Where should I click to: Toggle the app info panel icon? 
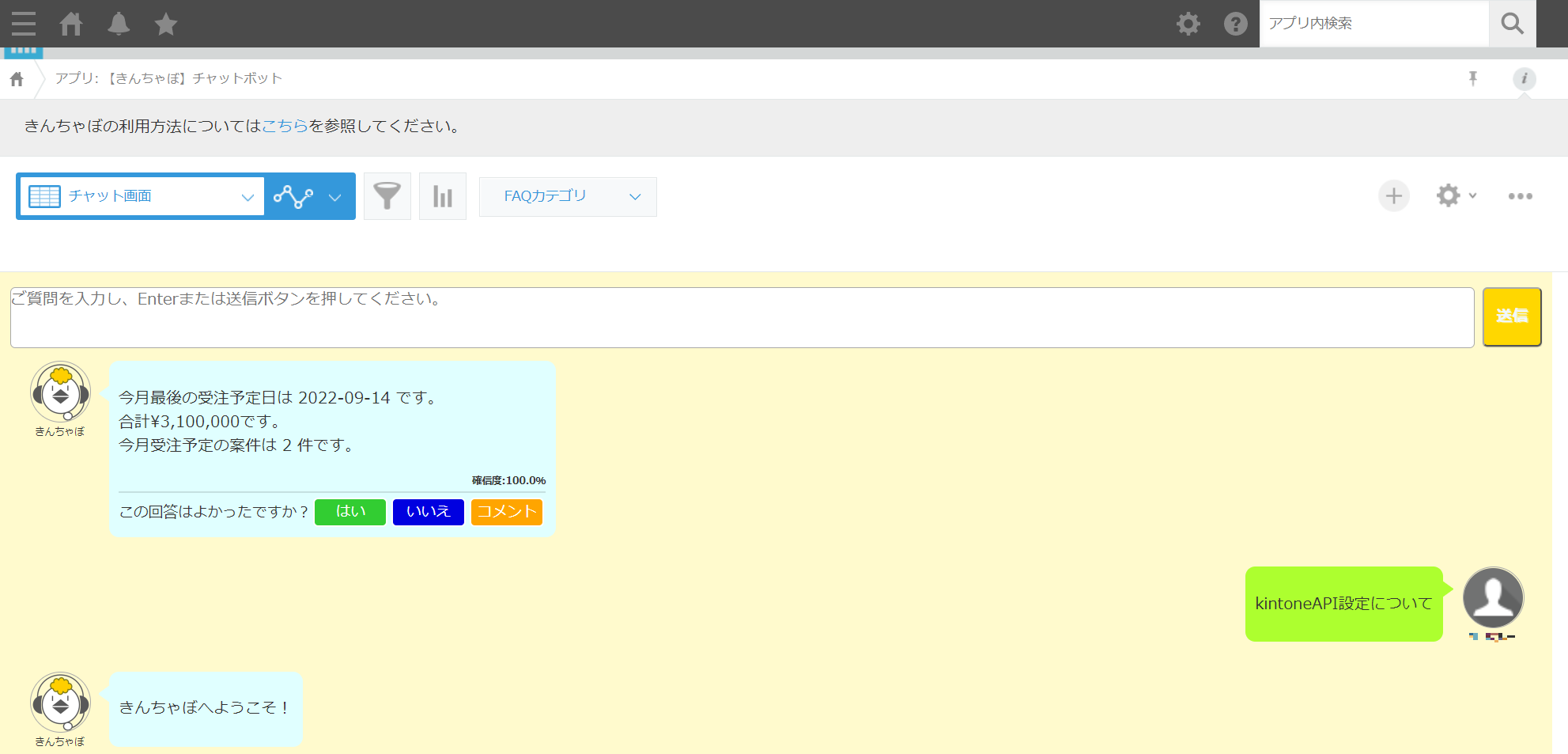[1524, 78]
